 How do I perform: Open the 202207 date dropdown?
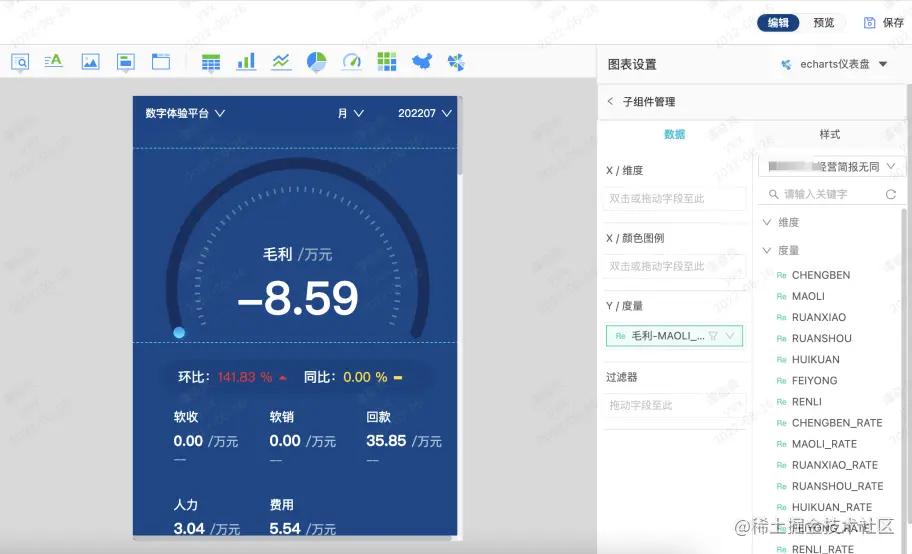[425, 113]
